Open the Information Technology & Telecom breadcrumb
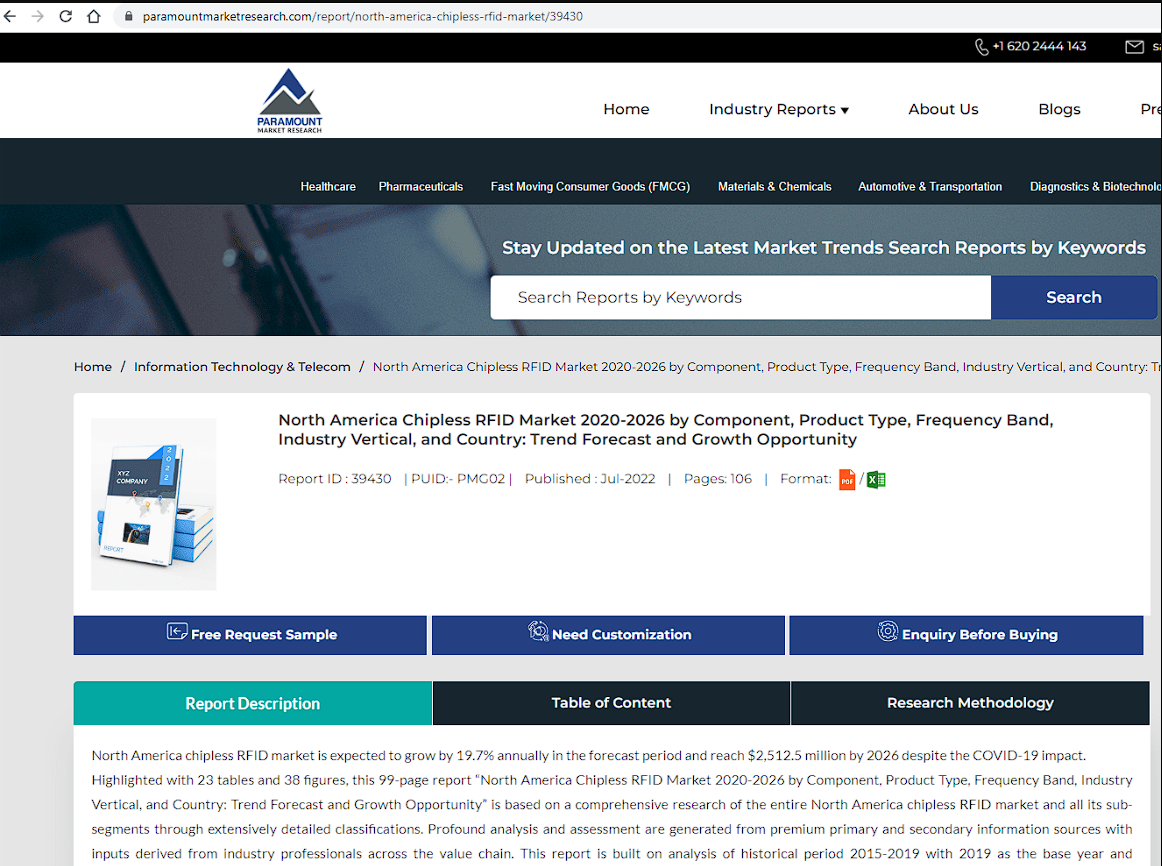This screenshot has height=866, width=1162. pyautogui.click(x=242, y=367)
